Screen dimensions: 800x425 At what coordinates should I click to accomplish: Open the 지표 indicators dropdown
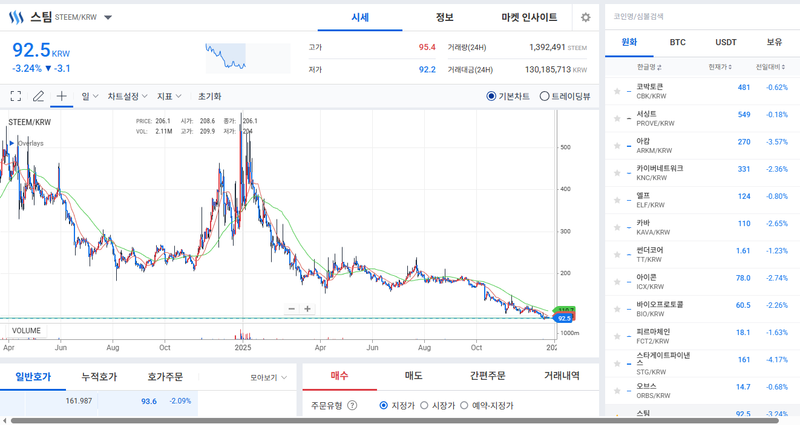(x=169, y=97)
